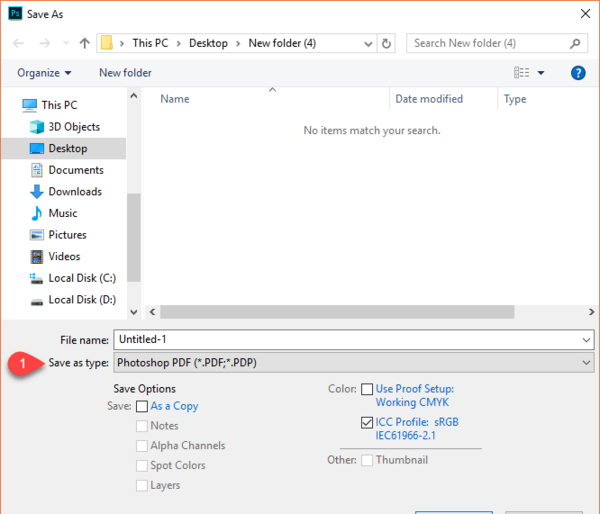The image size is (600, 514).
Task: Uncheck the ICC Profile sRGB checkbox
Action: tap(367, 423)
